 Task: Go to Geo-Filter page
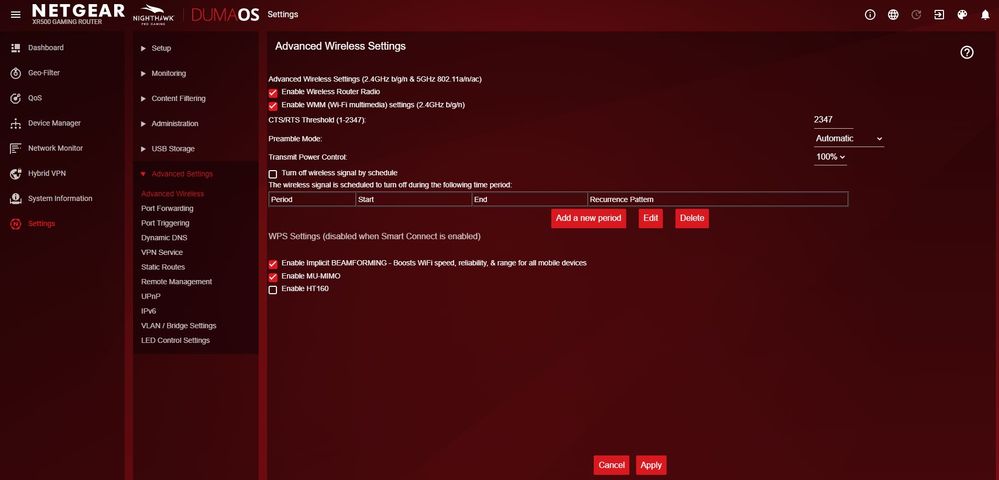[44, 73]
